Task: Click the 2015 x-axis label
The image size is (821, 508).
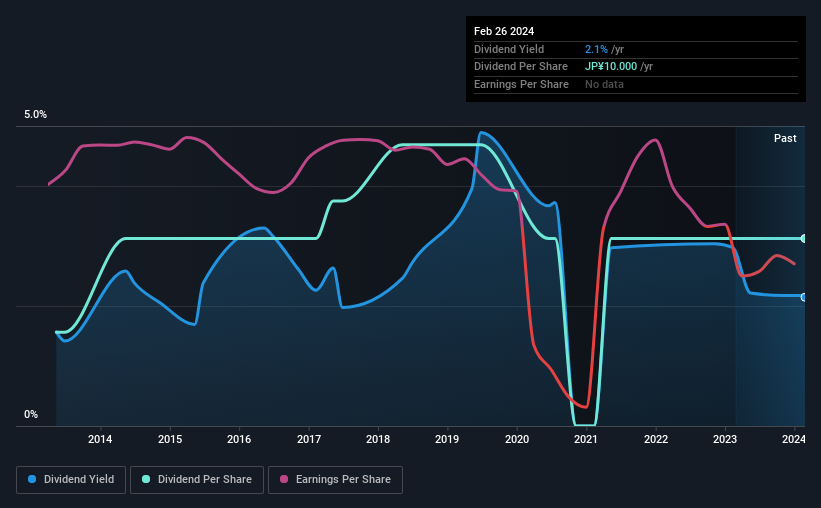Action: (x=170, y=439)
